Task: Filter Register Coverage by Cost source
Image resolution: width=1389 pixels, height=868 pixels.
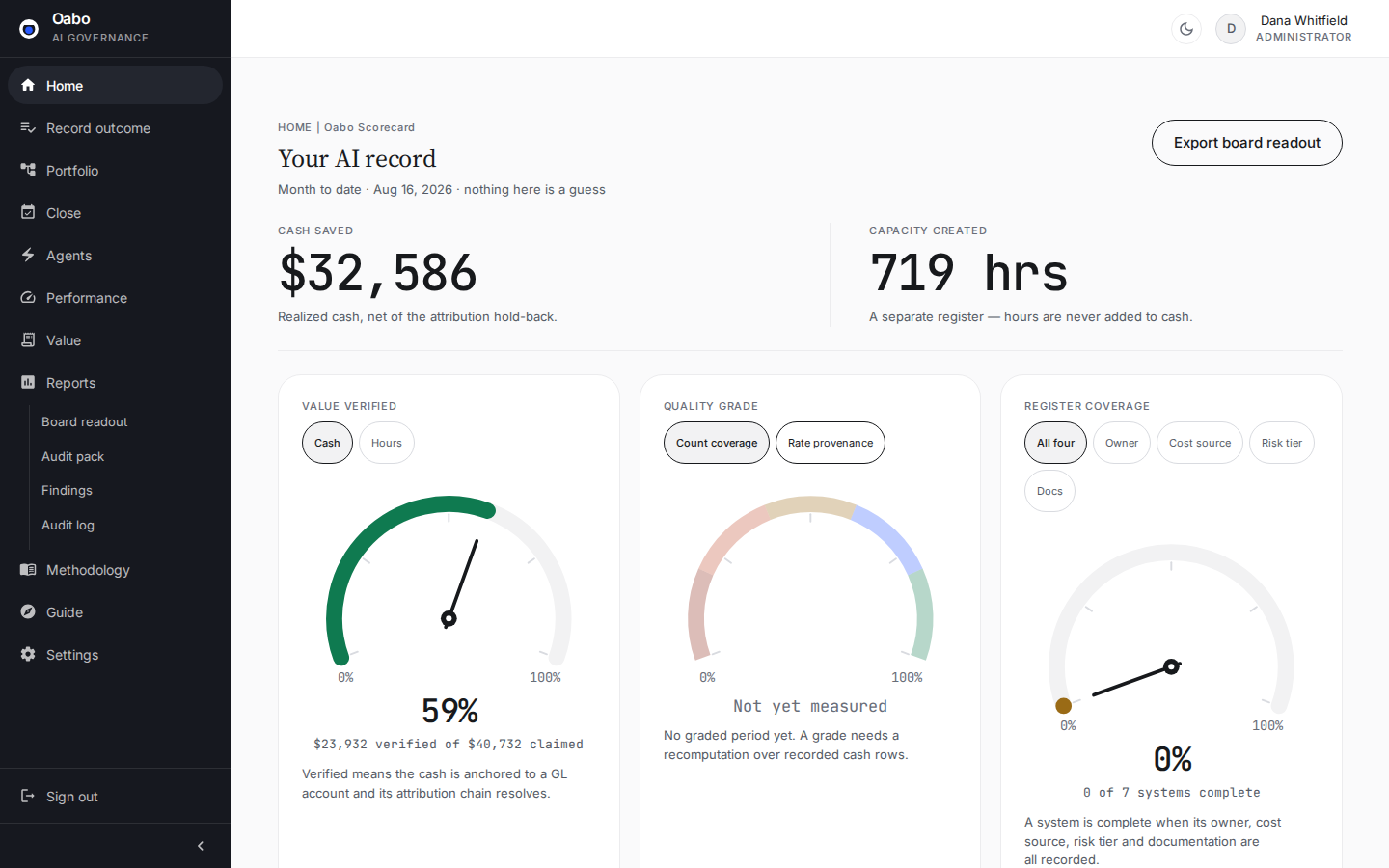Action: [x=1200, y=443]
